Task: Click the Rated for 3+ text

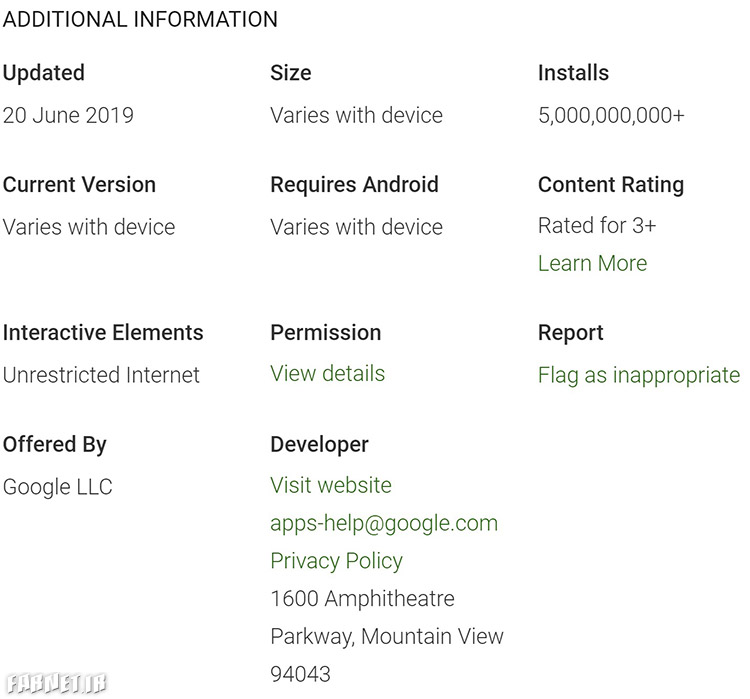Action: (597, 225)
